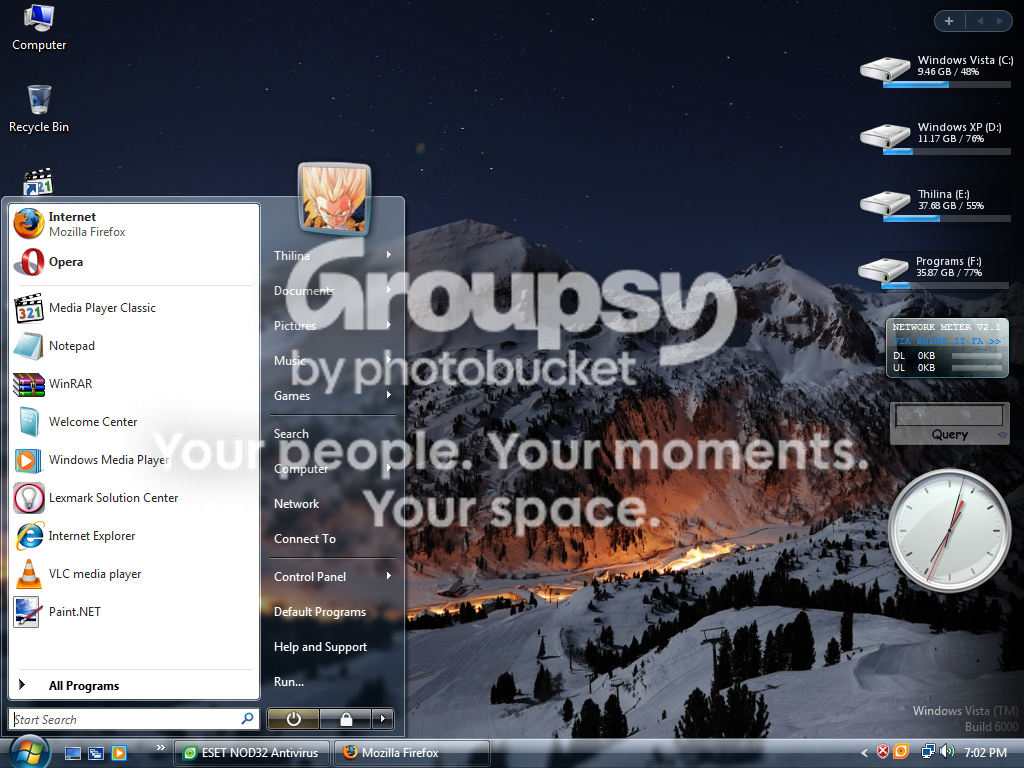Open Mozilla Firefox from the Start menu
Screen dimensions: 1024x768
point(134,224)
